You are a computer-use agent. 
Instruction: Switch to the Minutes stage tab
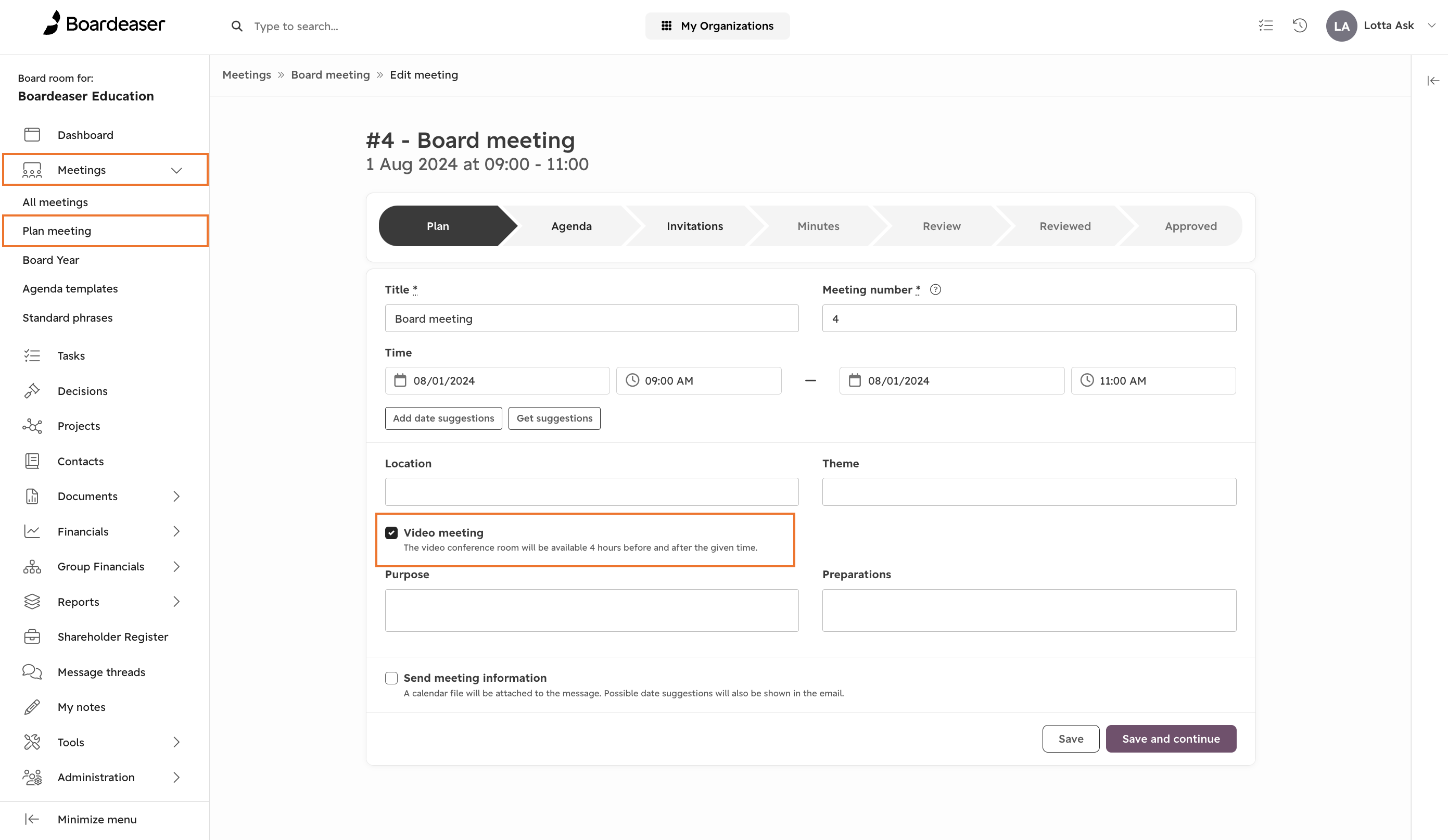click(x=818, y=226)
